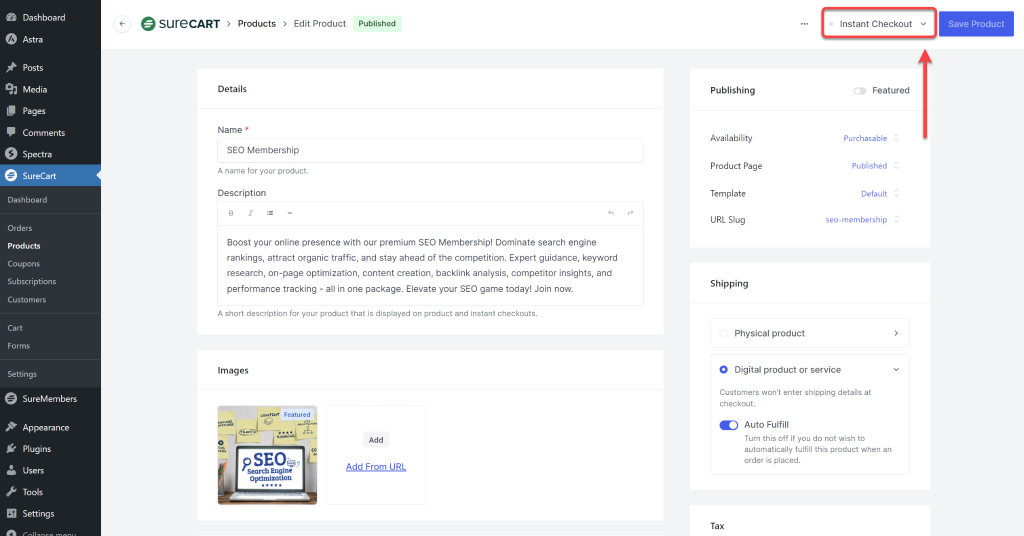Click the undo icon in description editor
This screenshot has width=1024, height=536.
coord(611,213)
